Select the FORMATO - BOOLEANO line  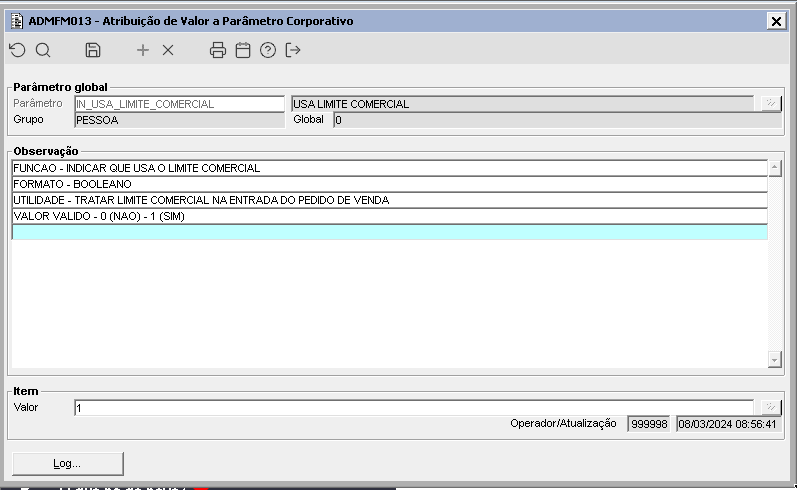(x=389, y=184)
